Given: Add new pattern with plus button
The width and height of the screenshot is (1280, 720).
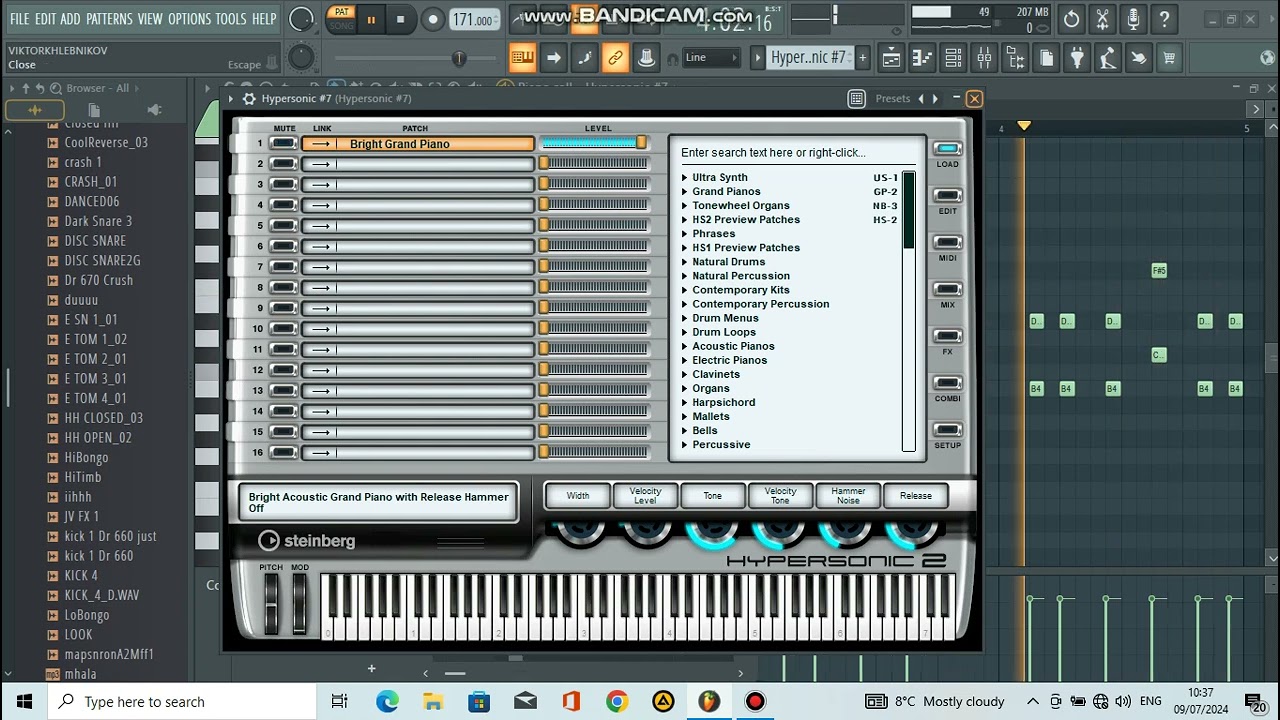Looking at the screenshot, I should pyautogui.click(x=863, y=58).
